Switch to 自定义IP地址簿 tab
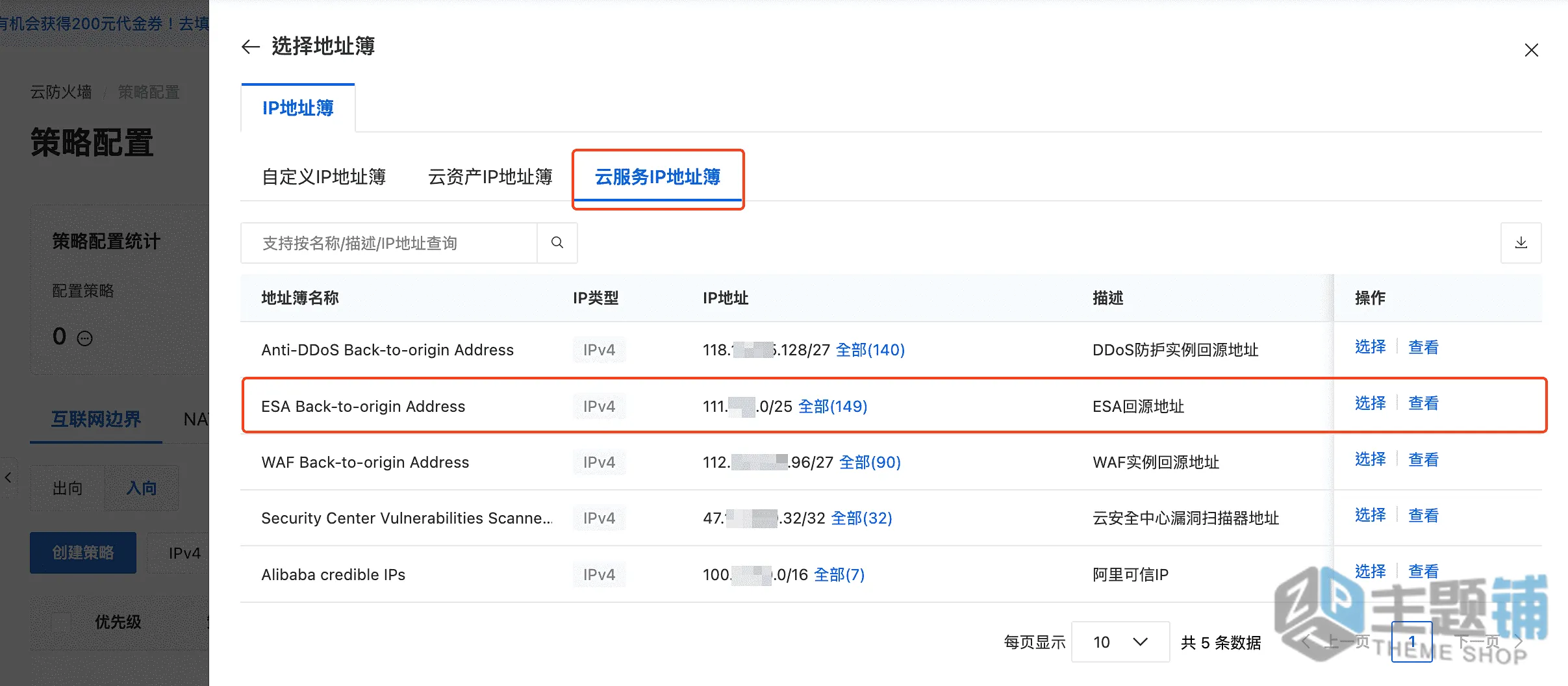The width and height of the screenshot is (1568, 686). (x=323, y=177)
